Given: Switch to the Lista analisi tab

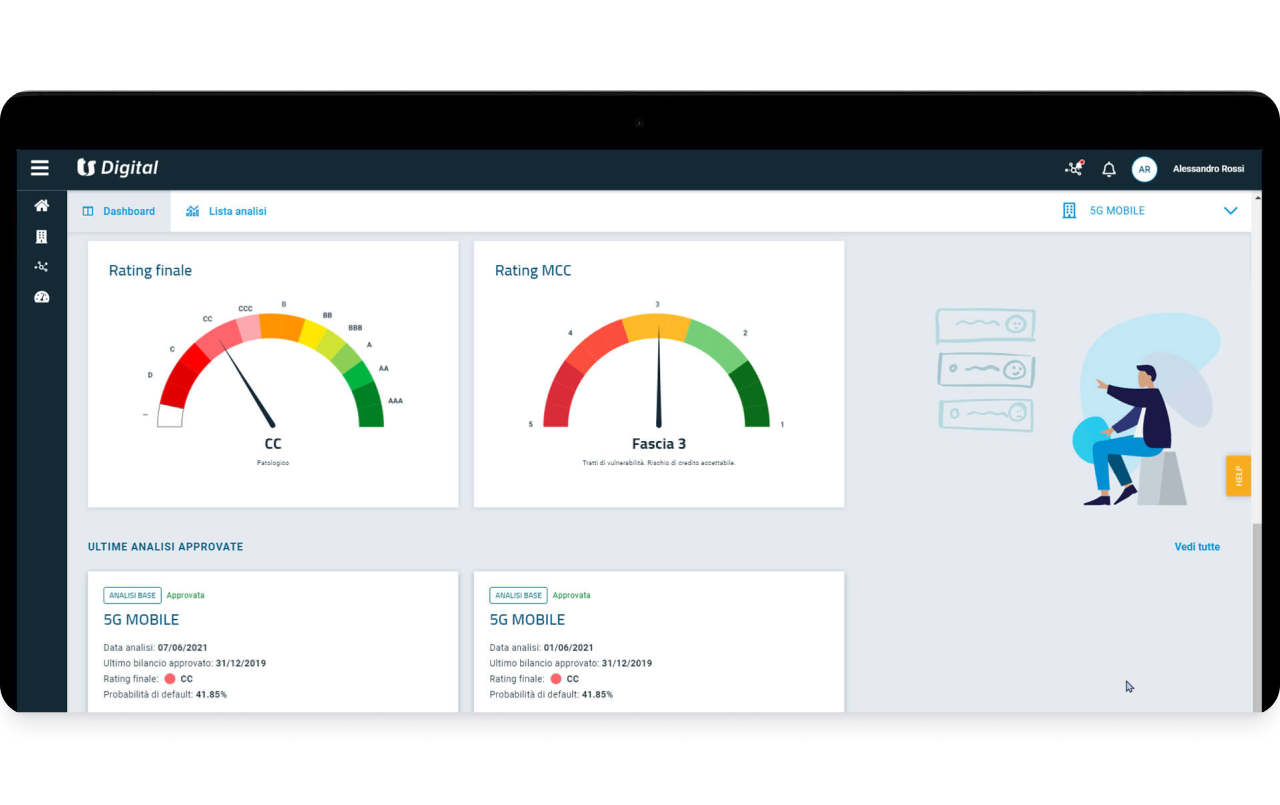Looking at the screenshot, I should click(226, 211).
